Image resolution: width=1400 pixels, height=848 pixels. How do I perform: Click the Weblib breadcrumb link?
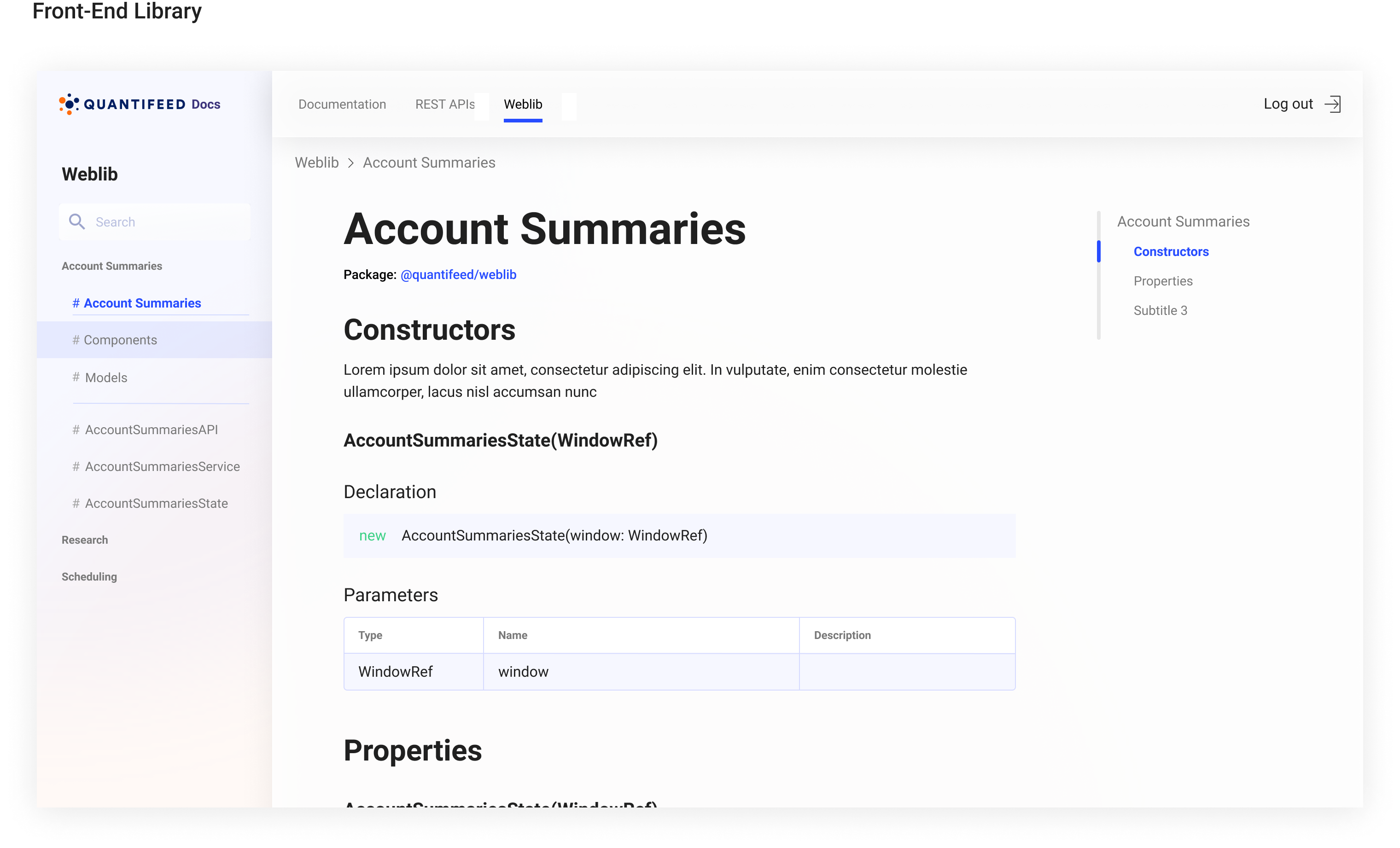point(316,163)
